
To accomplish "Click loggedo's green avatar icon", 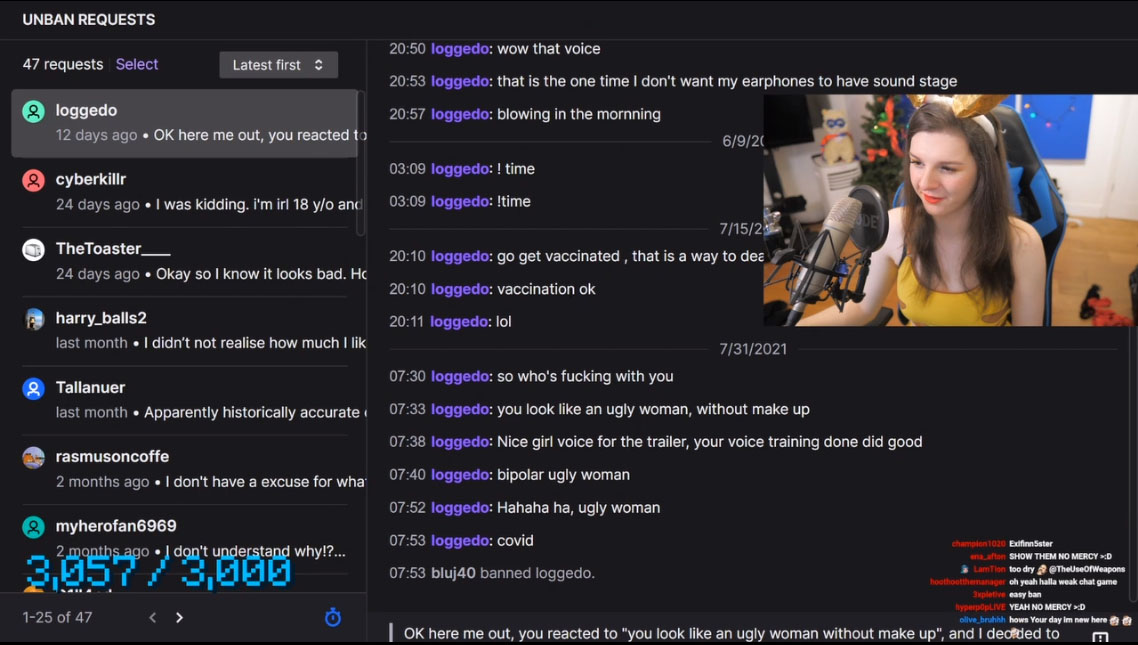I will [33, 111].
